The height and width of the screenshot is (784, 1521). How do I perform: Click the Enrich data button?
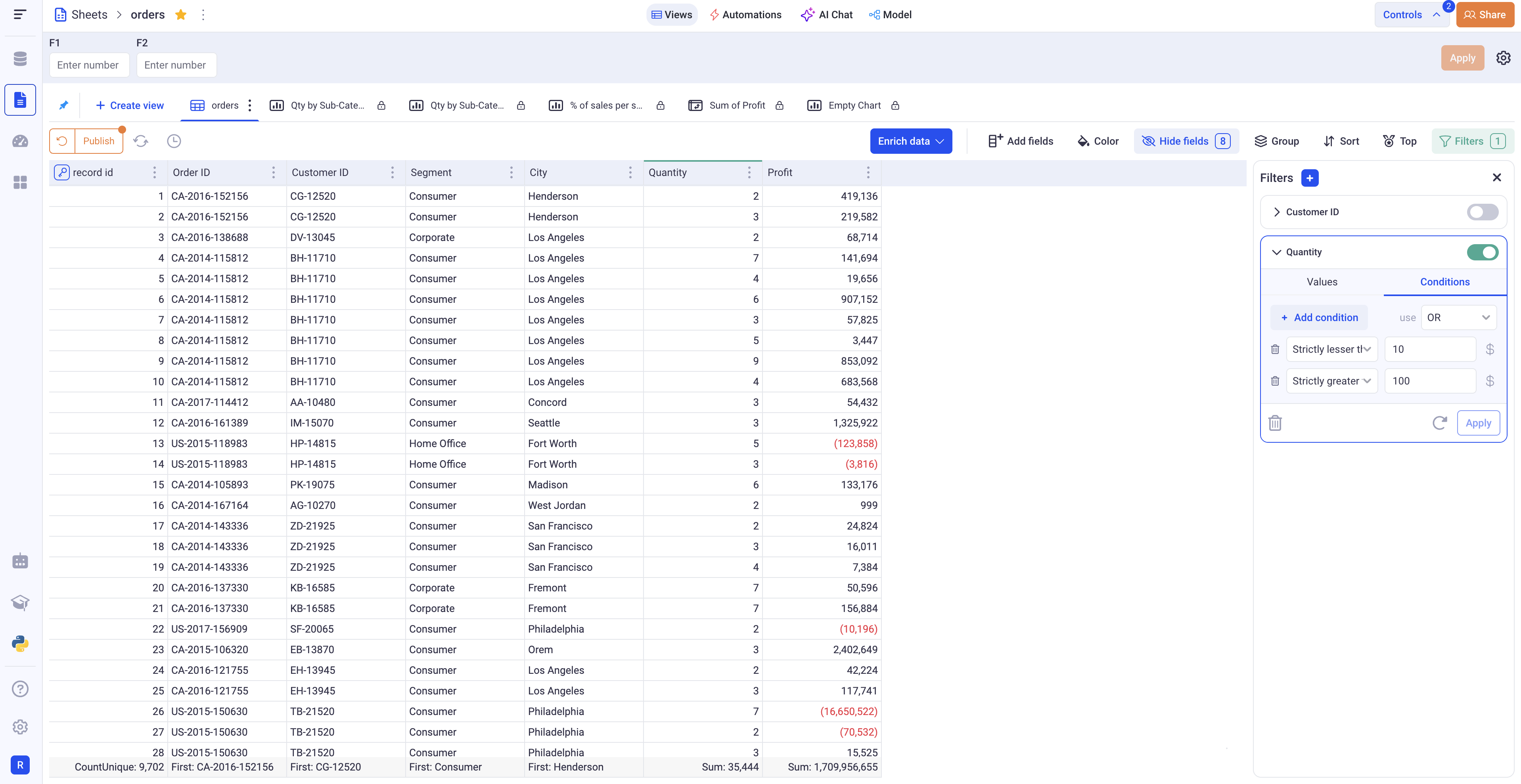[910, 141]
